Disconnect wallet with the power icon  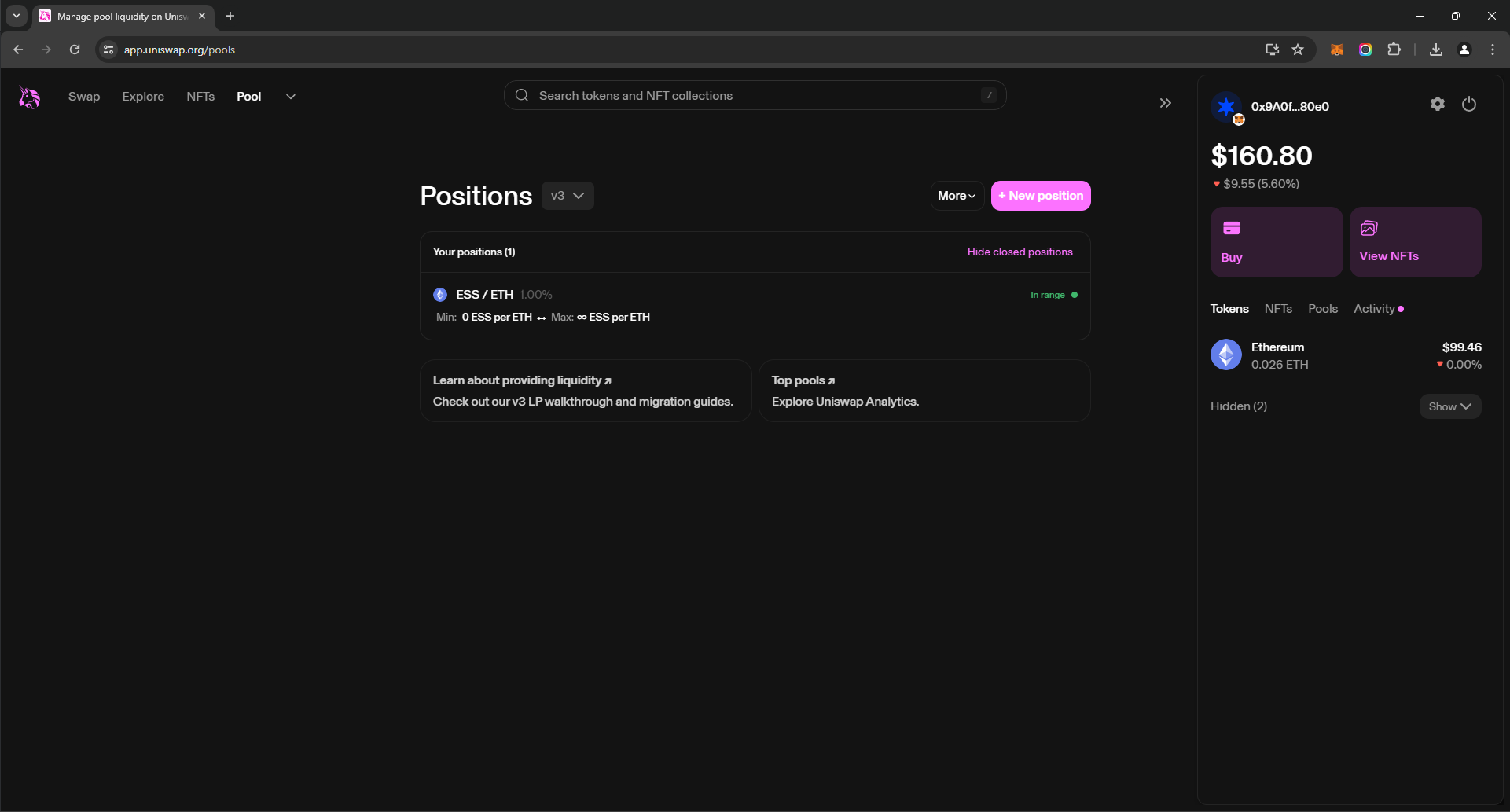point(1469,104)
